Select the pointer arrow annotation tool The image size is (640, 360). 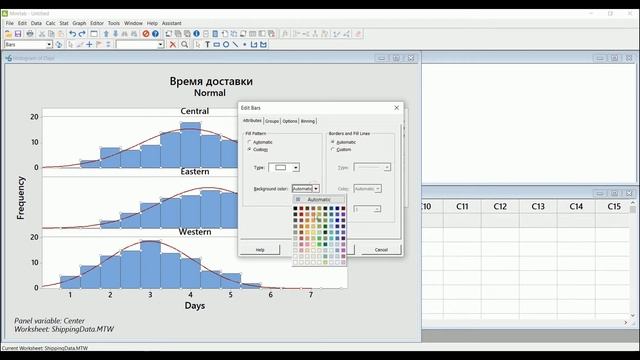pos(198,44)
